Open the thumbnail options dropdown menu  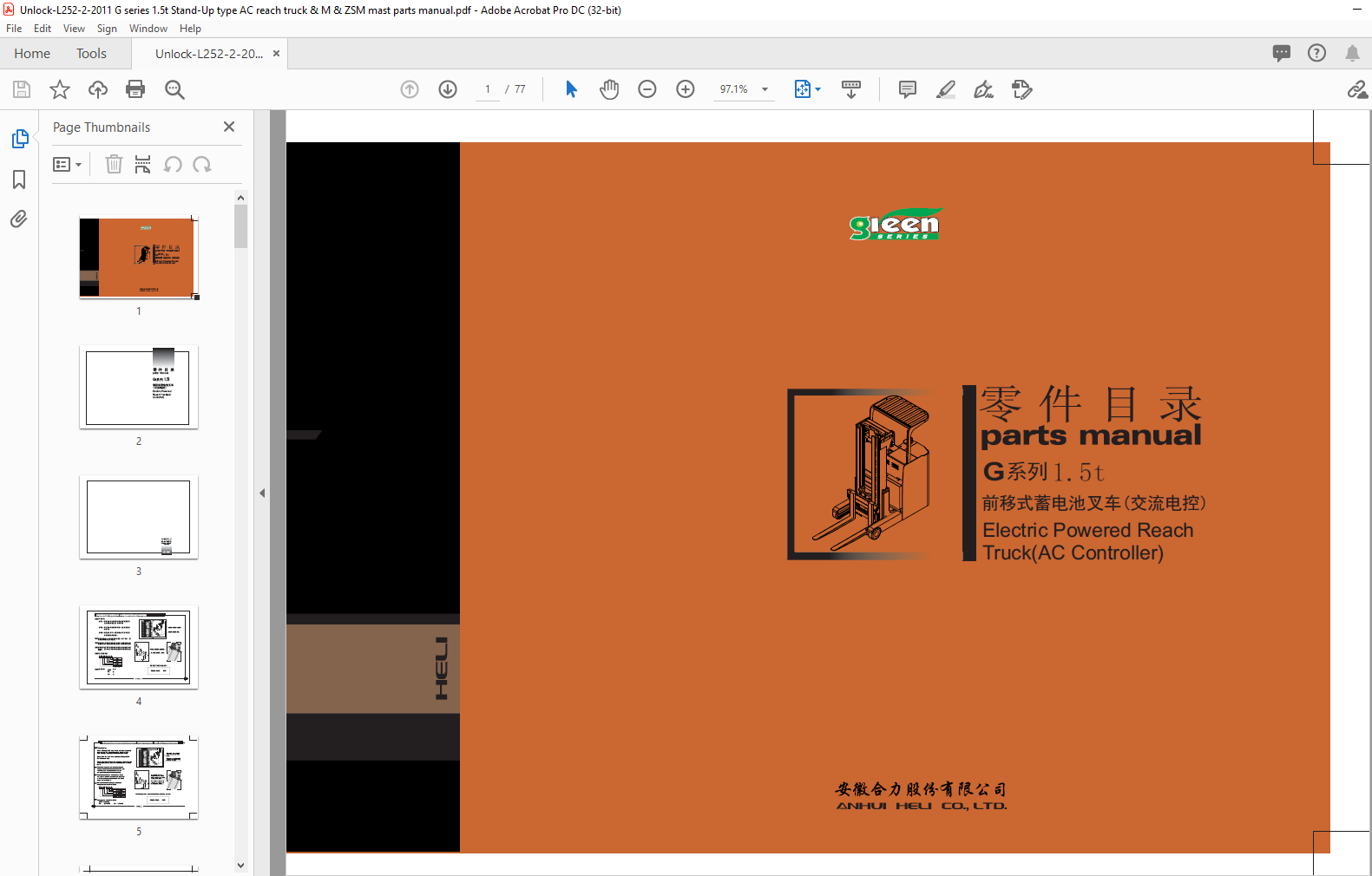(x=67, y=164)
